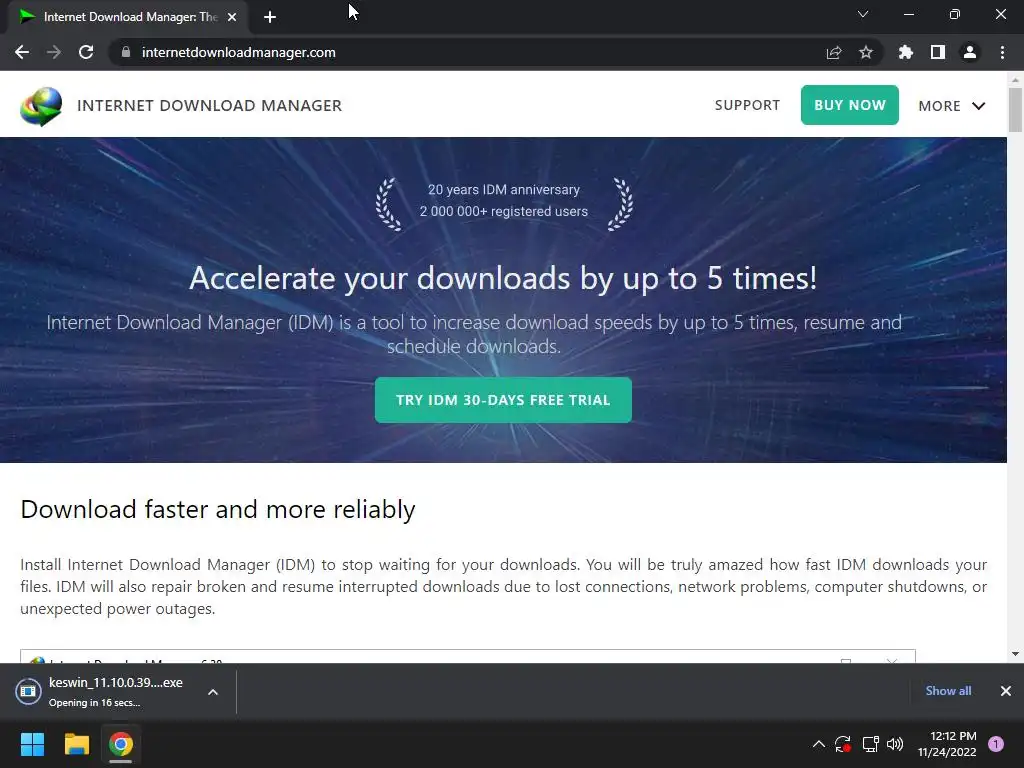Click '2 000 000+ registered users' text

click(x=504, y=212)
